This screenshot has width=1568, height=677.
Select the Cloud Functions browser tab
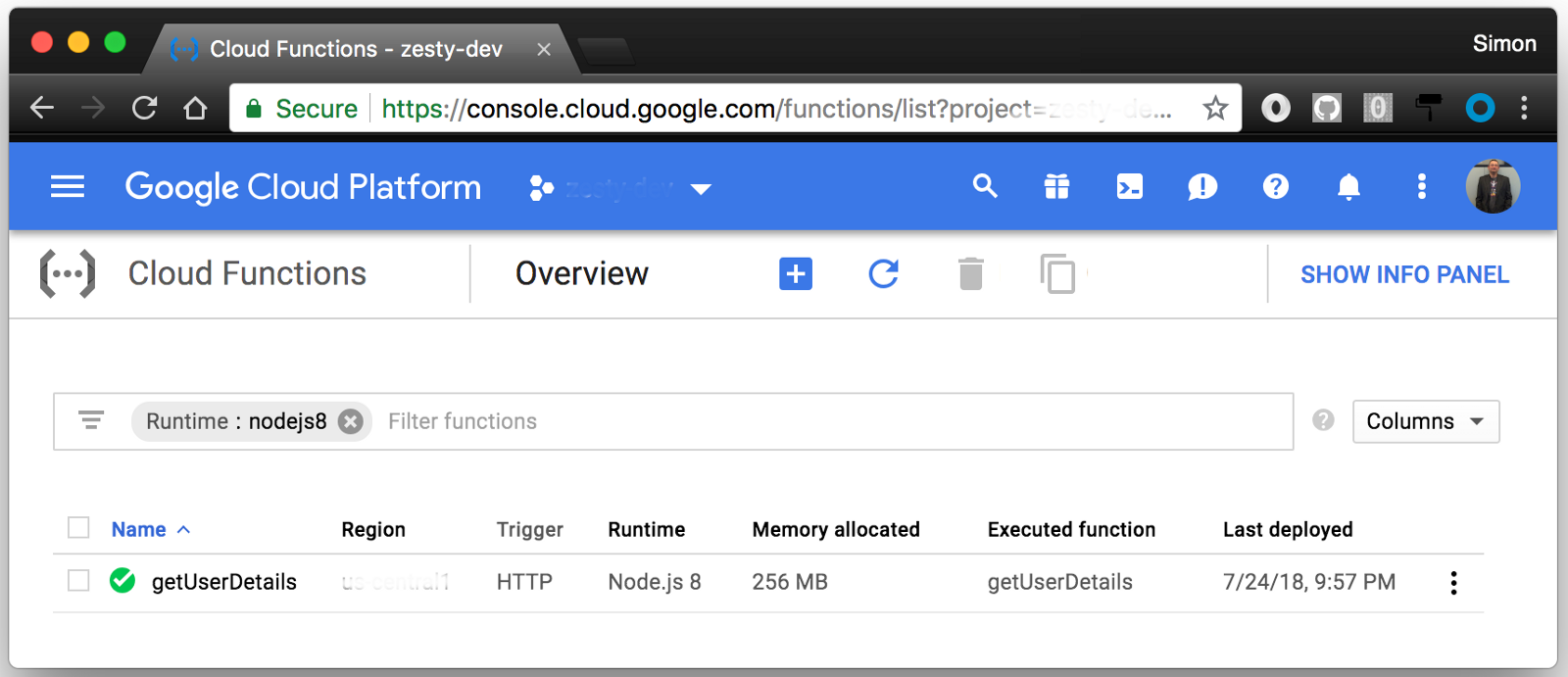pyautogui.click(x=356, y=49)
